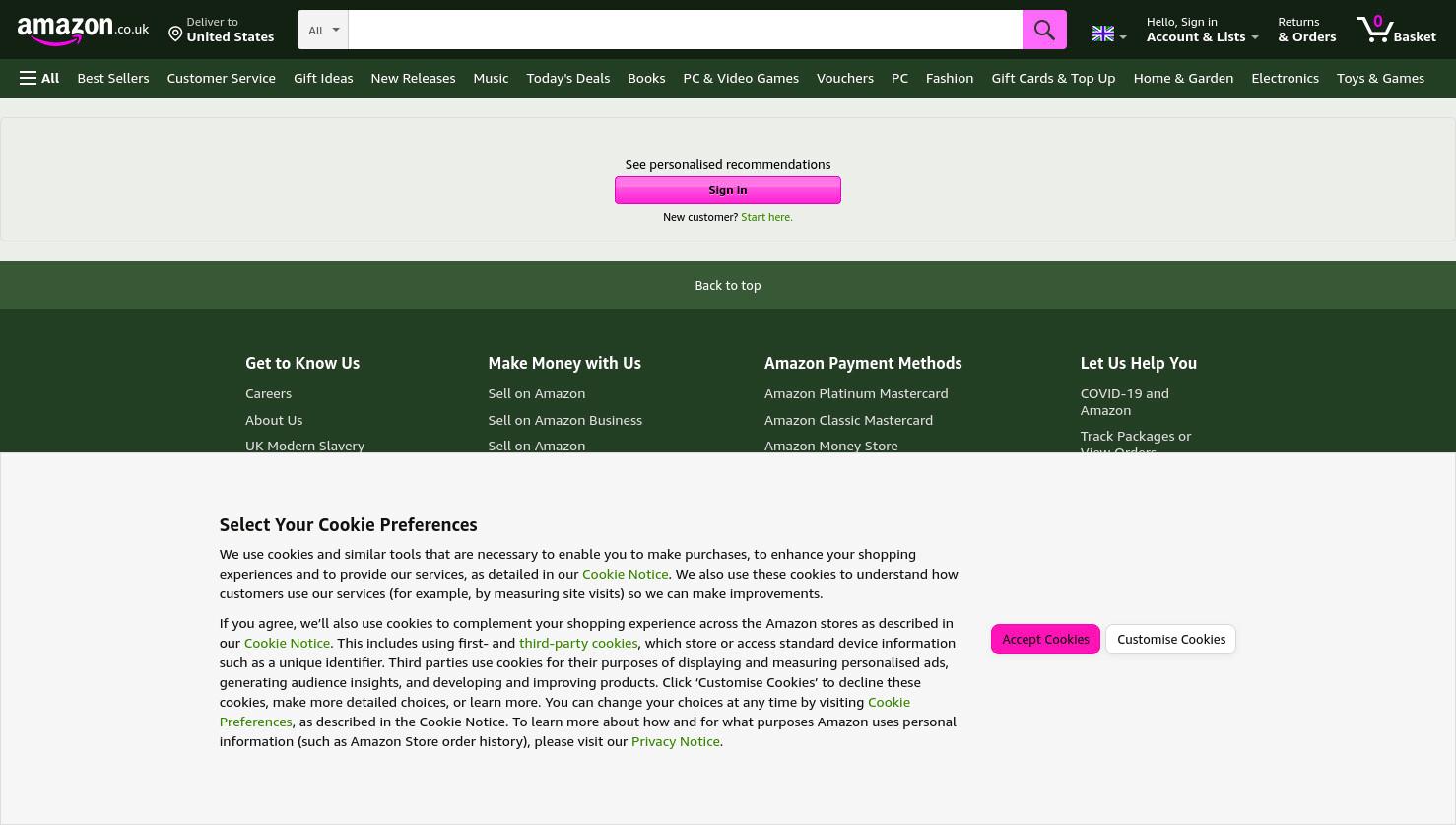This screenshot has width=1456, height=825.
Task: Open the All search category dropdown
Action: click(x=322, y=30)
